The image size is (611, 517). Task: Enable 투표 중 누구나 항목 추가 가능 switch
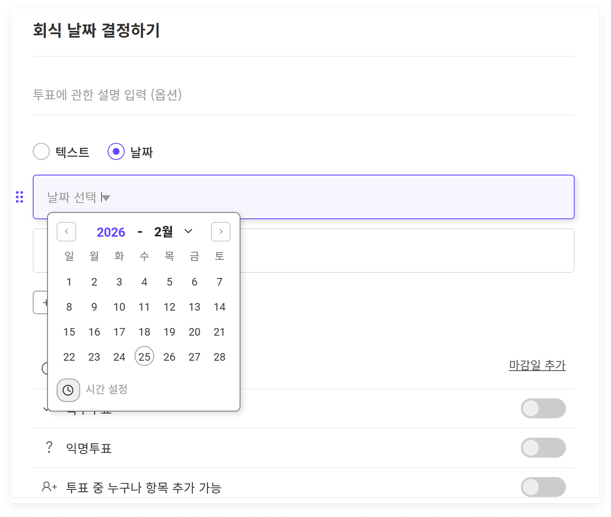[x=543, y=487]
